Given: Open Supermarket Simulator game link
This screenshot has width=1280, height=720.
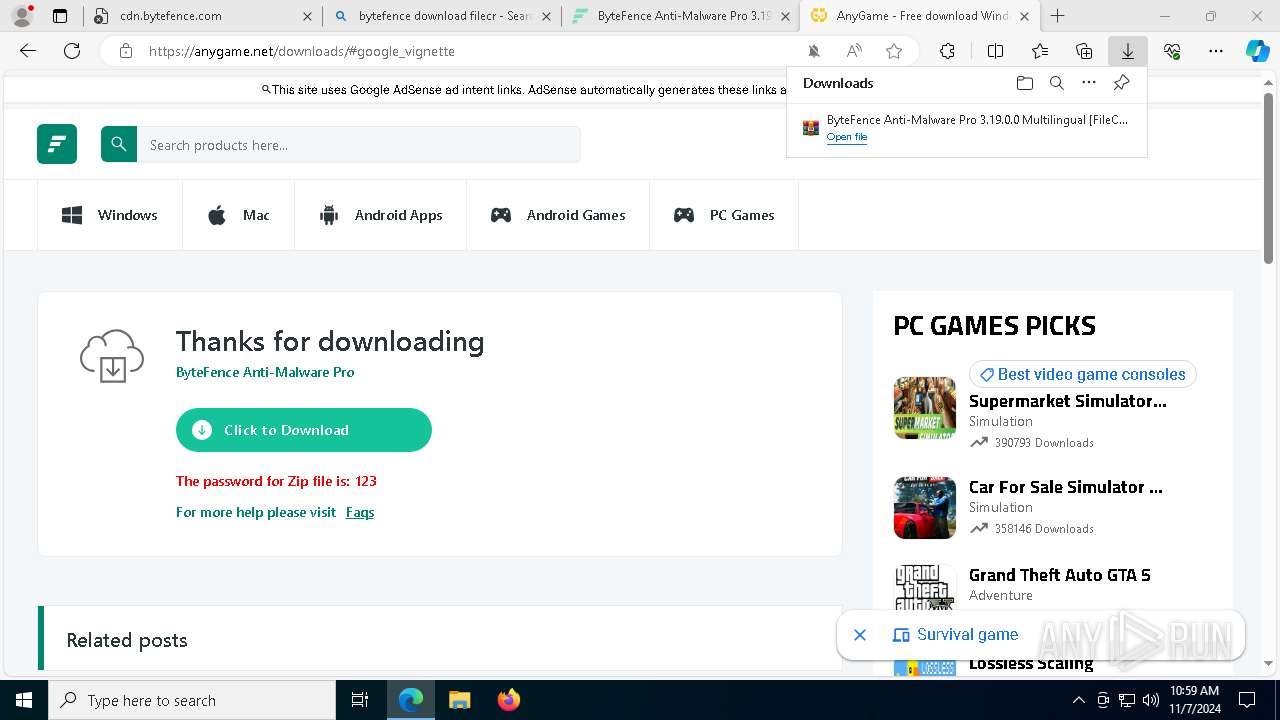Looking at the screenshot, I should pyautogui.click(x=1068, y=401).
